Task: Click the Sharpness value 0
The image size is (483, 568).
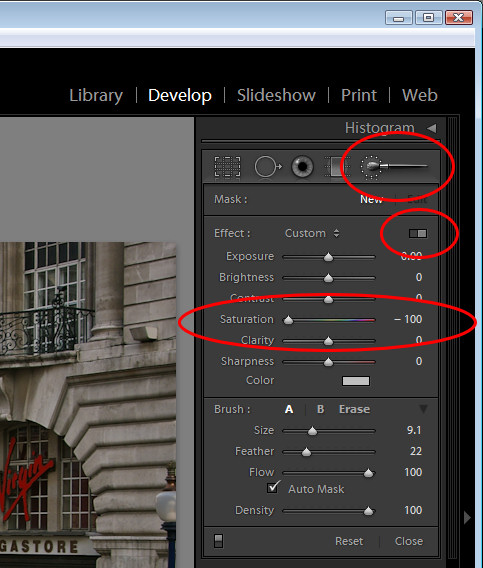Action: pyautogui.click(x=419, y=361)
